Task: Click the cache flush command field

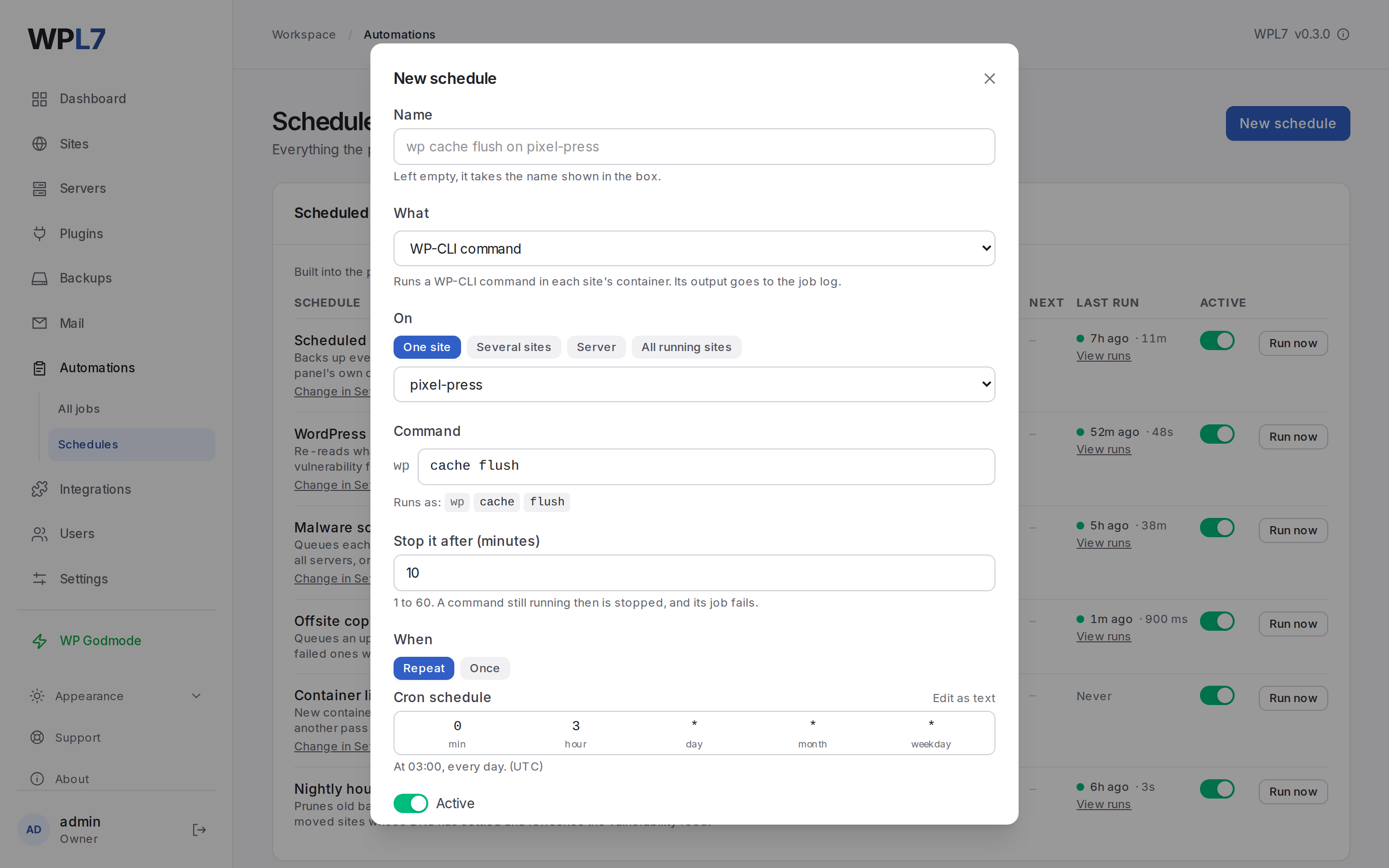Action: [706, 467]
